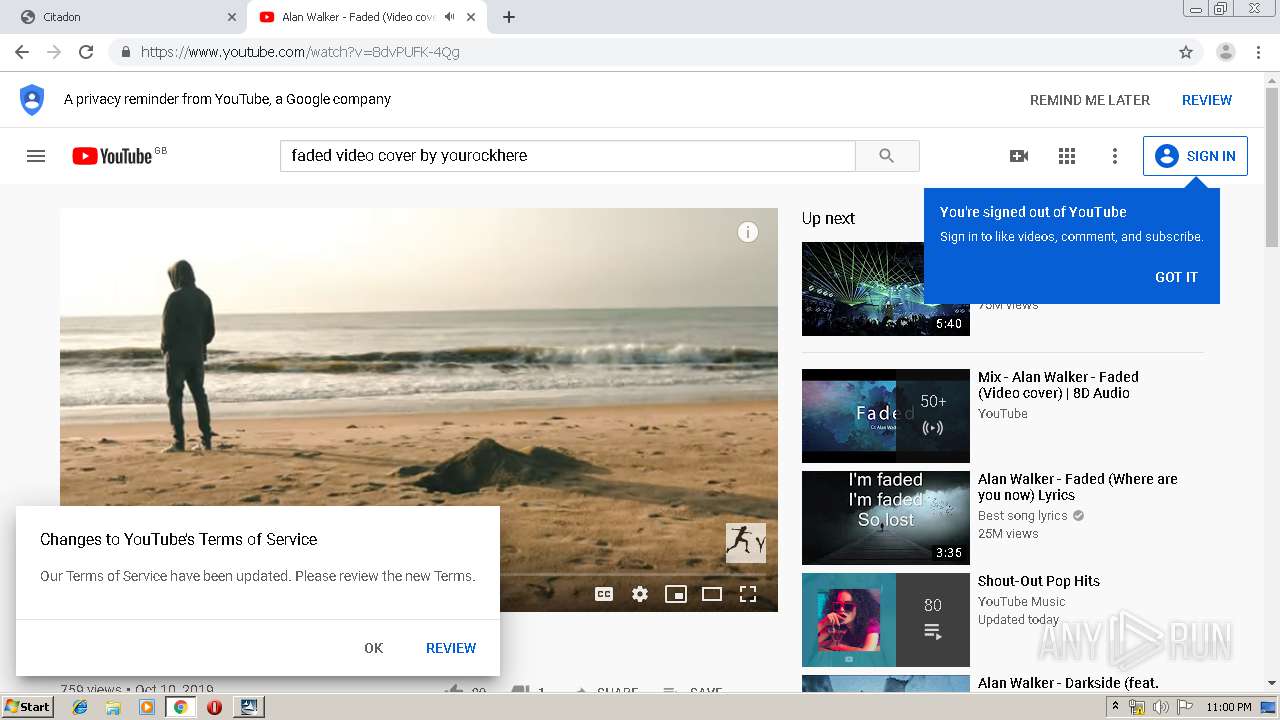This screenshot has width=1280, height=720.
Task: Enter full screen on the video
Action: 748,594
